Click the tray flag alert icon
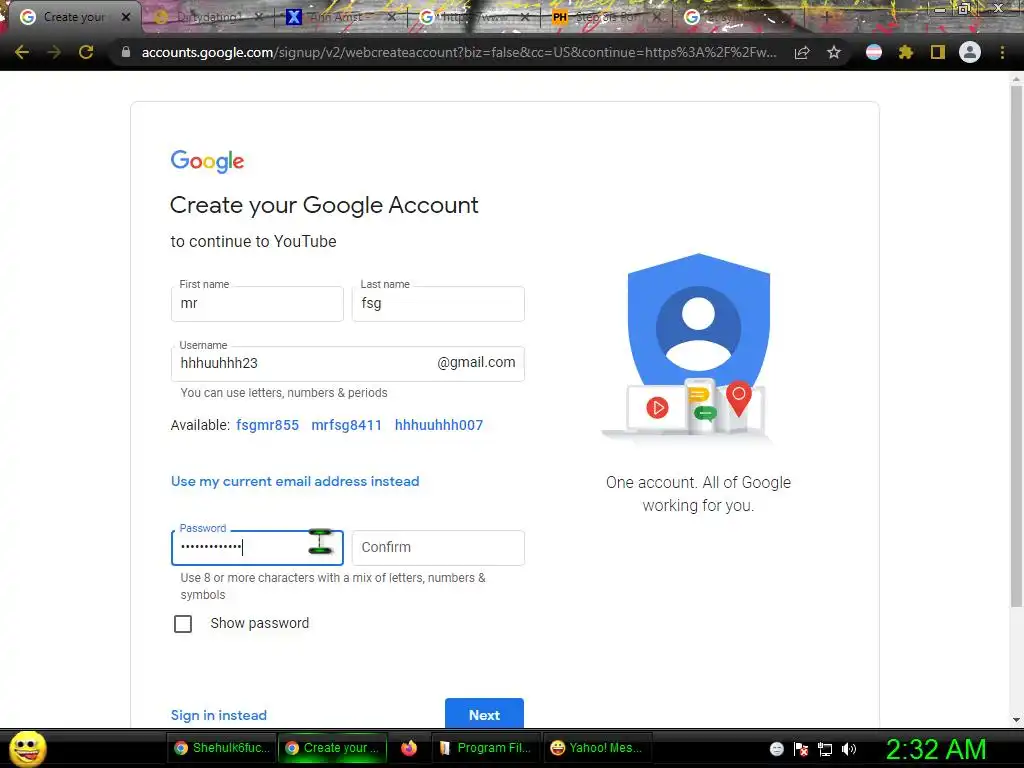This screenshot has height=768, width=1024. tap(801, 749)
